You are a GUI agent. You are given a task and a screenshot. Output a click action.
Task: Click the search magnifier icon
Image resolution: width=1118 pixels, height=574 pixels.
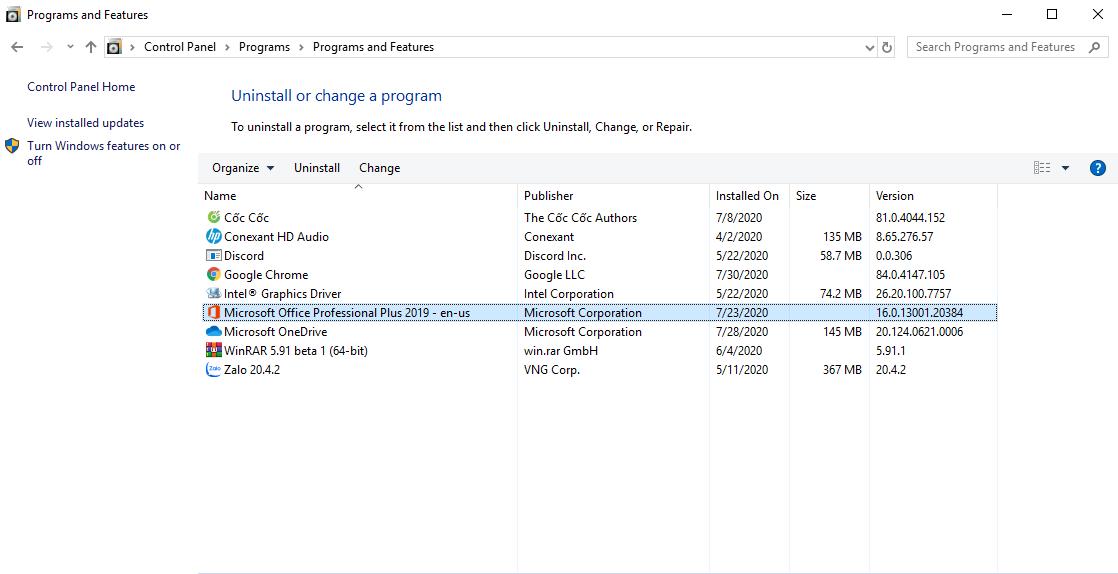[x=1094, y=47]
